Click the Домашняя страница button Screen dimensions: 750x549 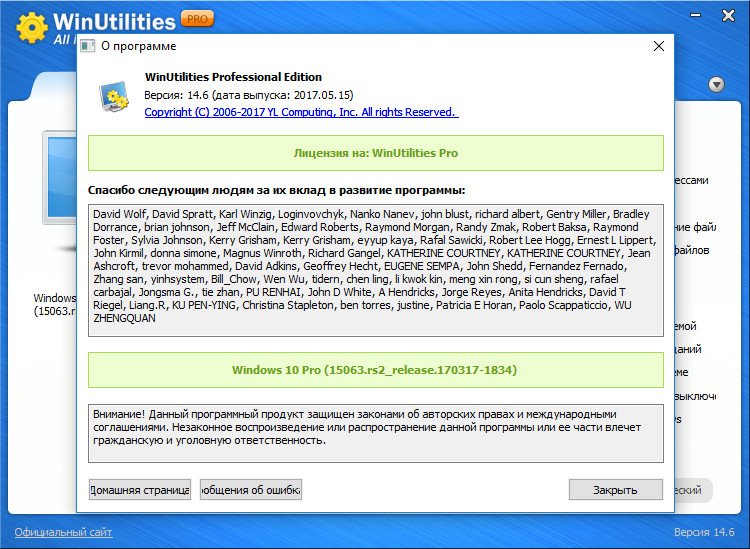pyautogui.click(x=140, y=490)
